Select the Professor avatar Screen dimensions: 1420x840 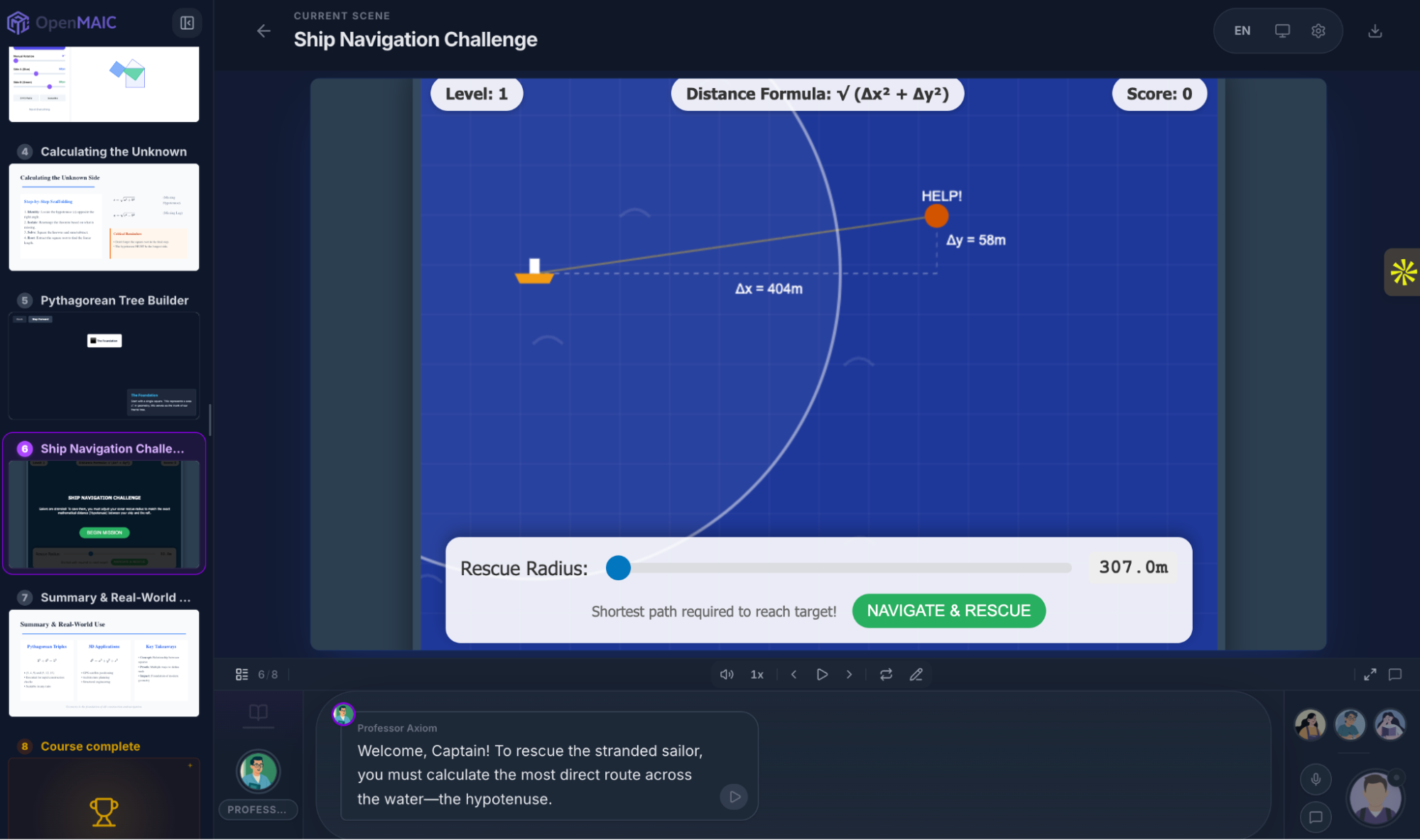click(x=258, y=771)
